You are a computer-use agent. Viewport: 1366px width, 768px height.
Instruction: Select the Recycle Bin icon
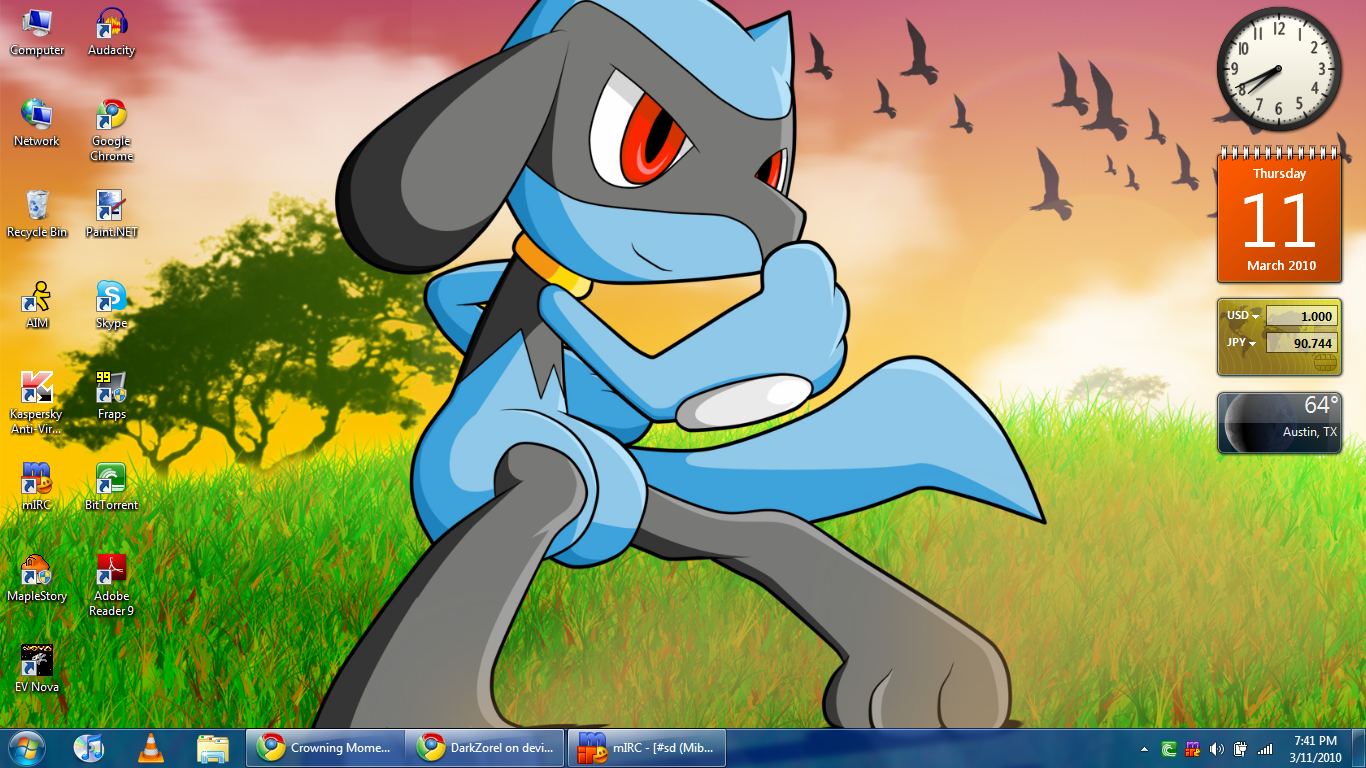(x=37, y=215)
